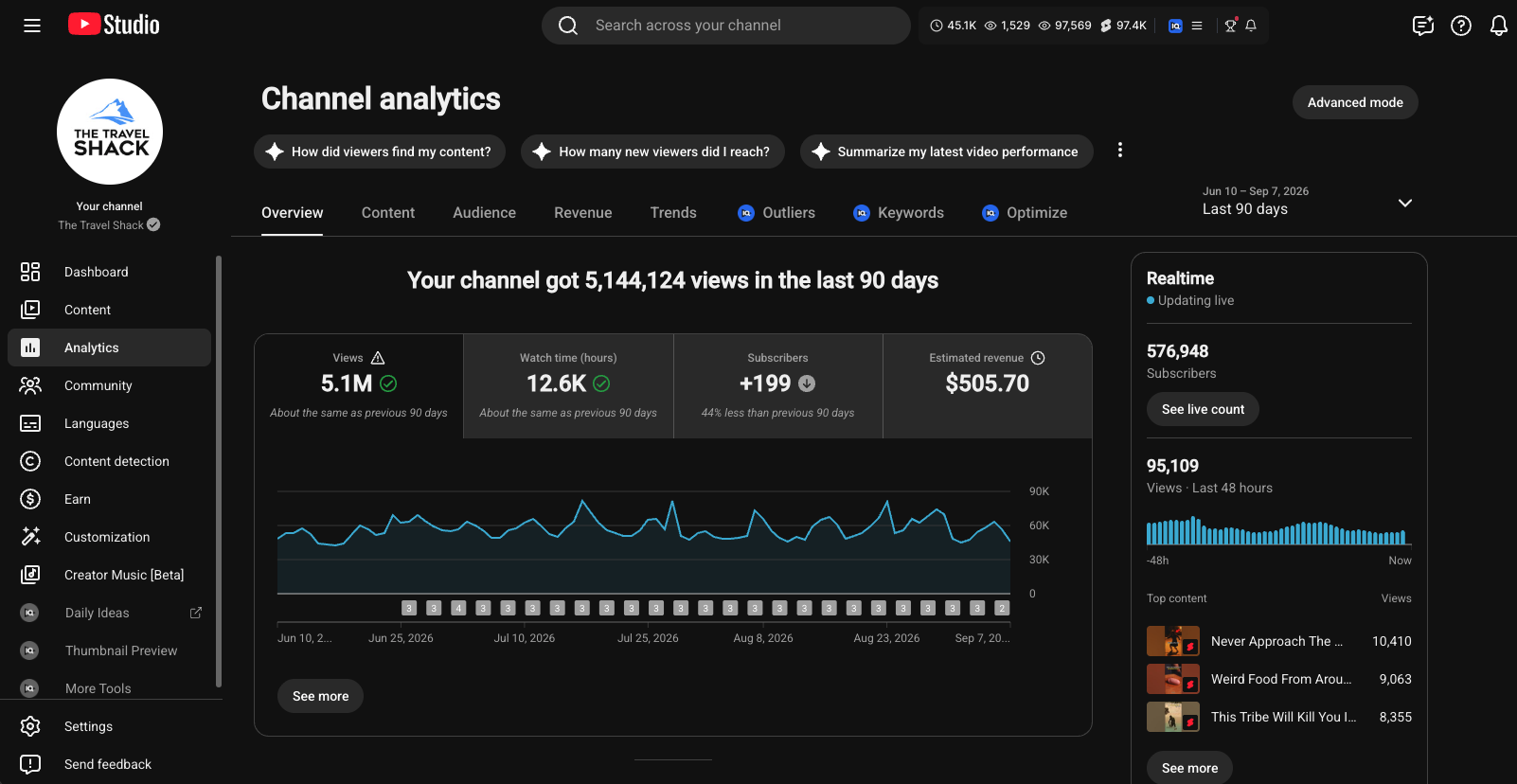
Task: Click the See live count button
Action: (1203, 409)
